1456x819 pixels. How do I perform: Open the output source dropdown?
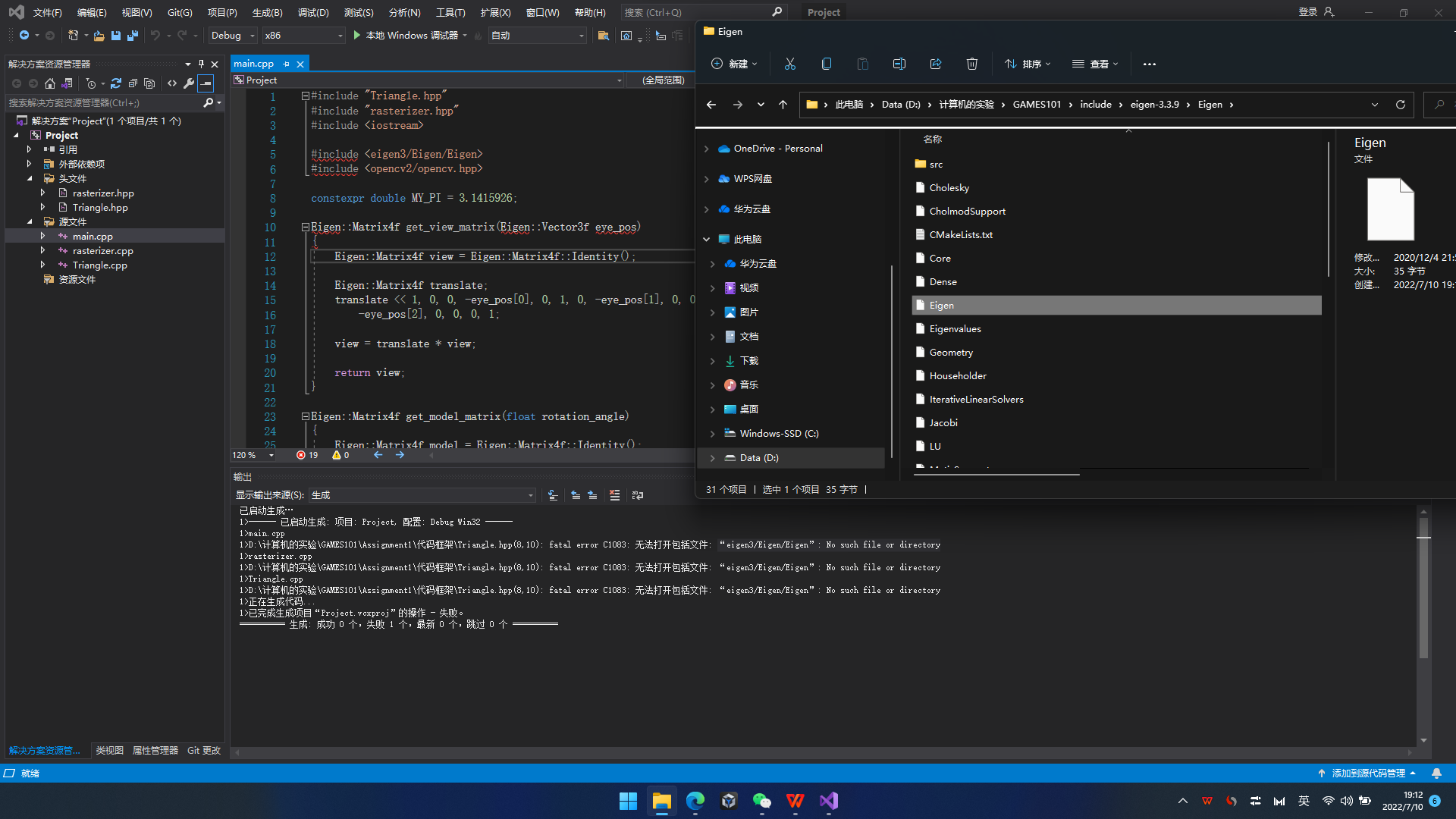[x=530, y=495]
